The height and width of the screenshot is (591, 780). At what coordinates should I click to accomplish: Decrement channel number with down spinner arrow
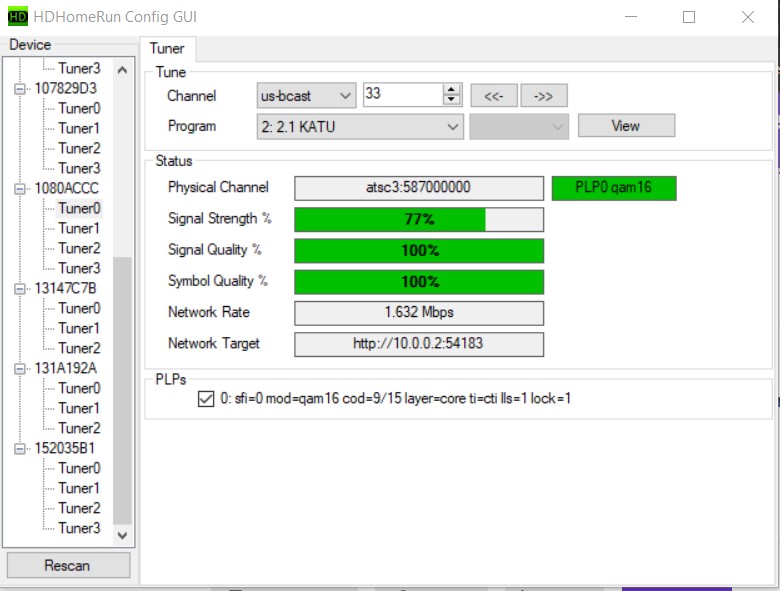(x=451, y=101)
